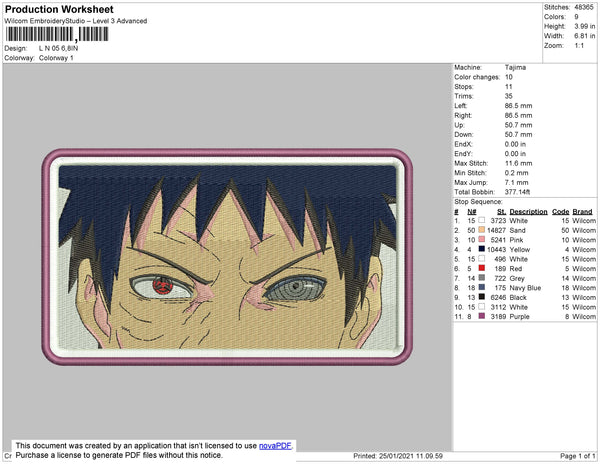
Task: Select the Navy Blue color swatch
Action: [x=481, y=287]
